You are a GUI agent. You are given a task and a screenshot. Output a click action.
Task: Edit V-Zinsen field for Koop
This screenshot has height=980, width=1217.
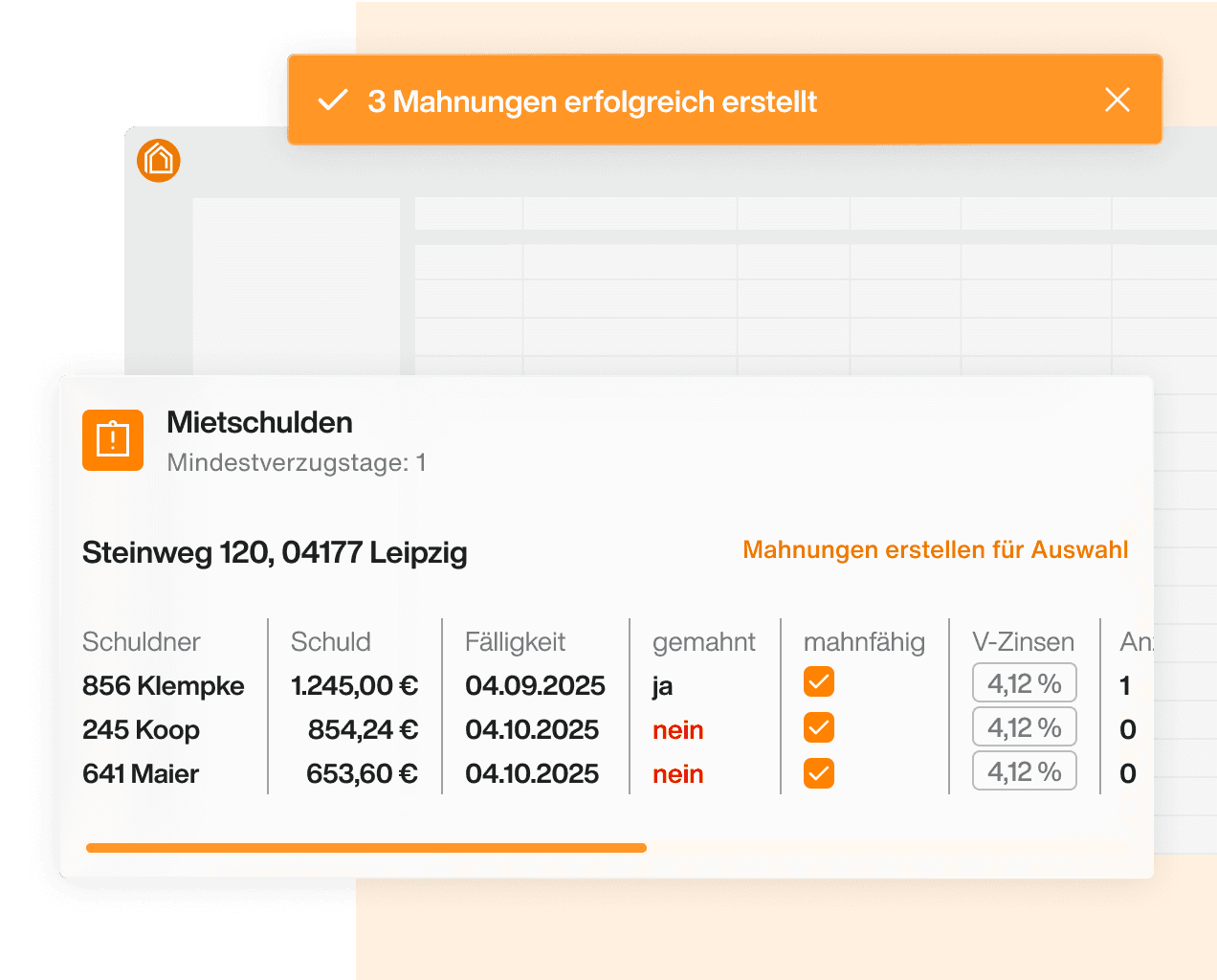click(x=1024, y=728)
